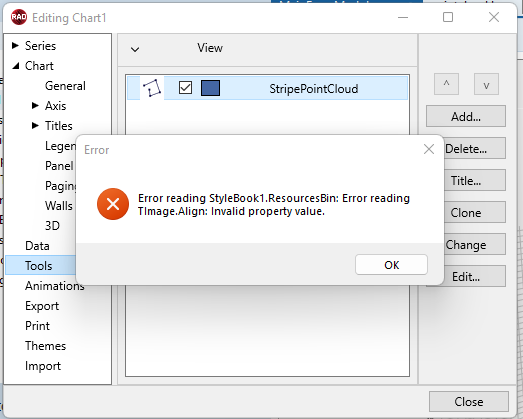The height and width of the screenshot is (419, 523).
Task: Move series up with arrow button
Action: point(446,84)
